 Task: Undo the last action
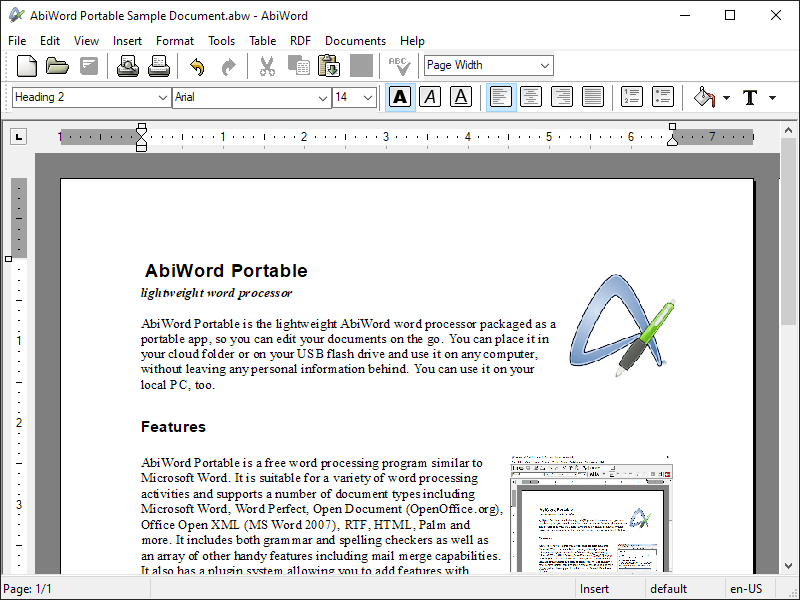tap(197, 66)
